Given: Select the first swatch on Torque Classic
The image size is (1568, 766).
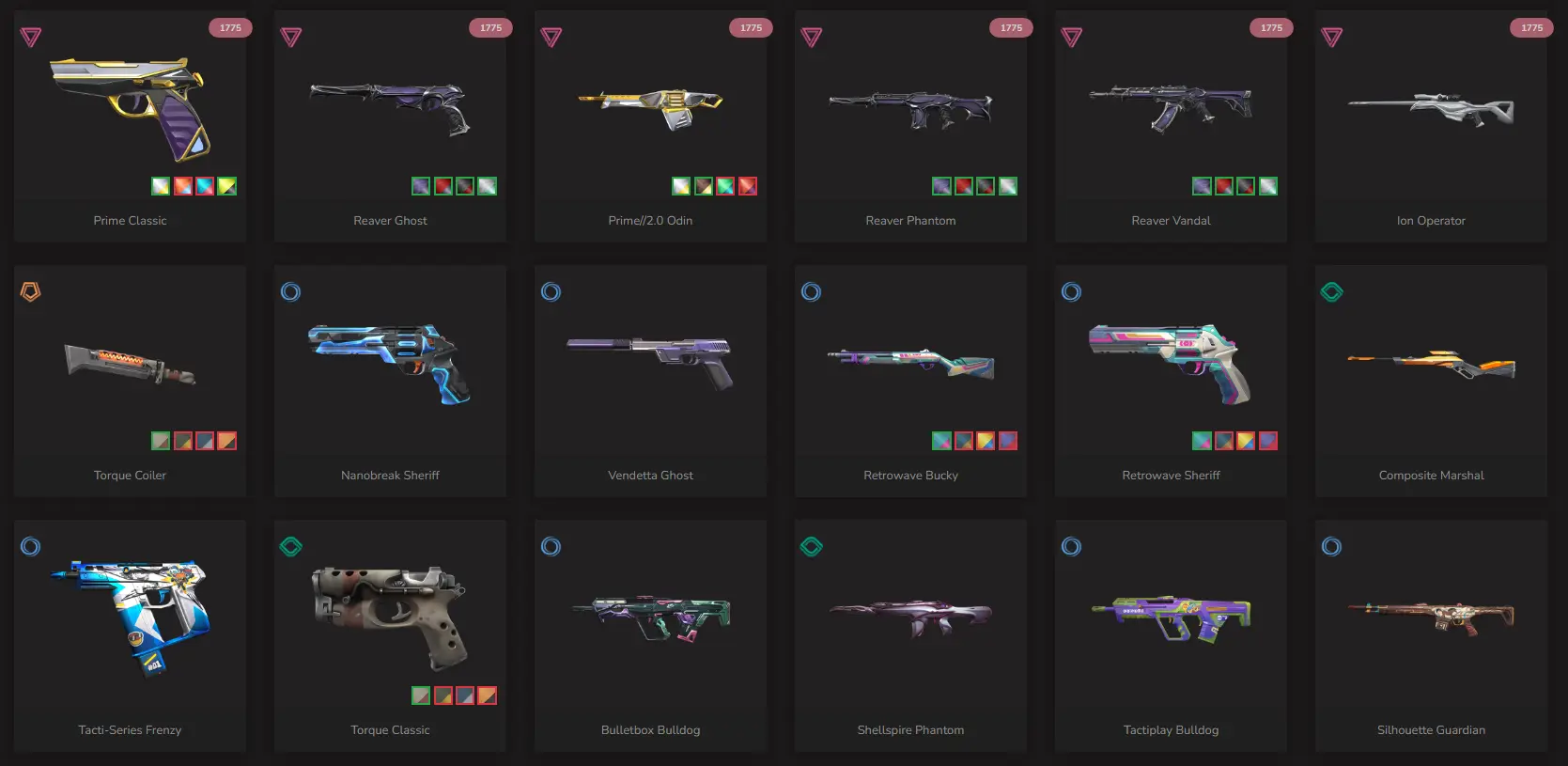Looking at the screenshot, I should pyautogui.click(x=421, y=696).
